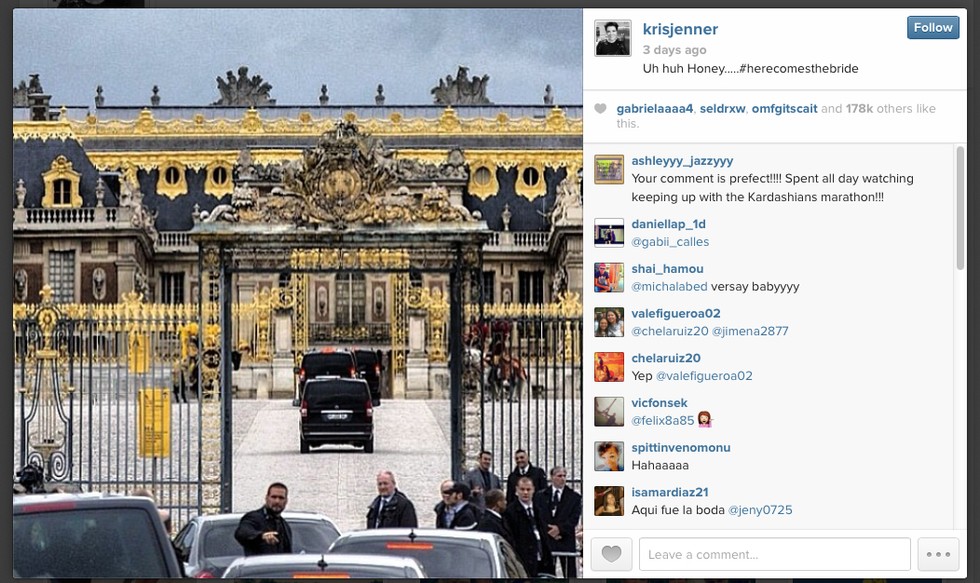
Task: Click the @michalabed mention
Action: (669, 287)
